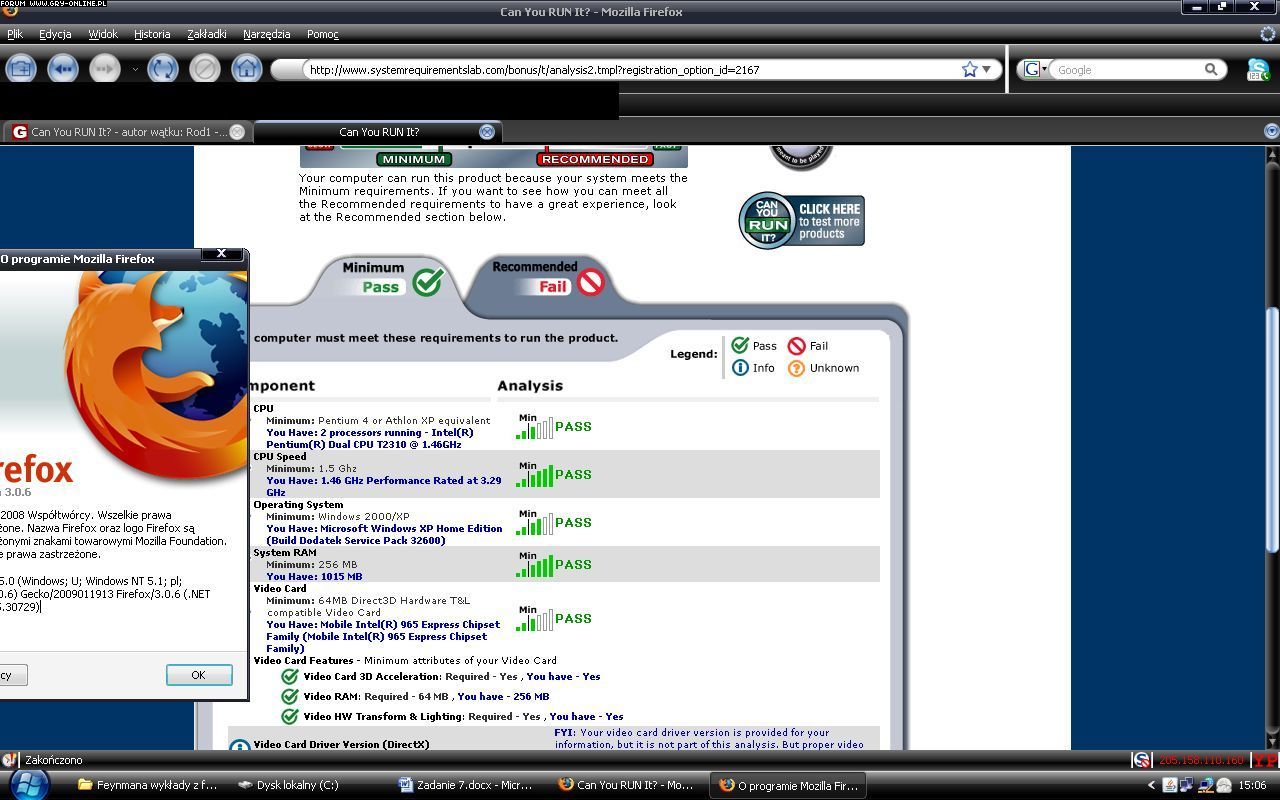Go to the Home page icon
The height and width of the screenshot is (800, 1280).
coord(246,69)
